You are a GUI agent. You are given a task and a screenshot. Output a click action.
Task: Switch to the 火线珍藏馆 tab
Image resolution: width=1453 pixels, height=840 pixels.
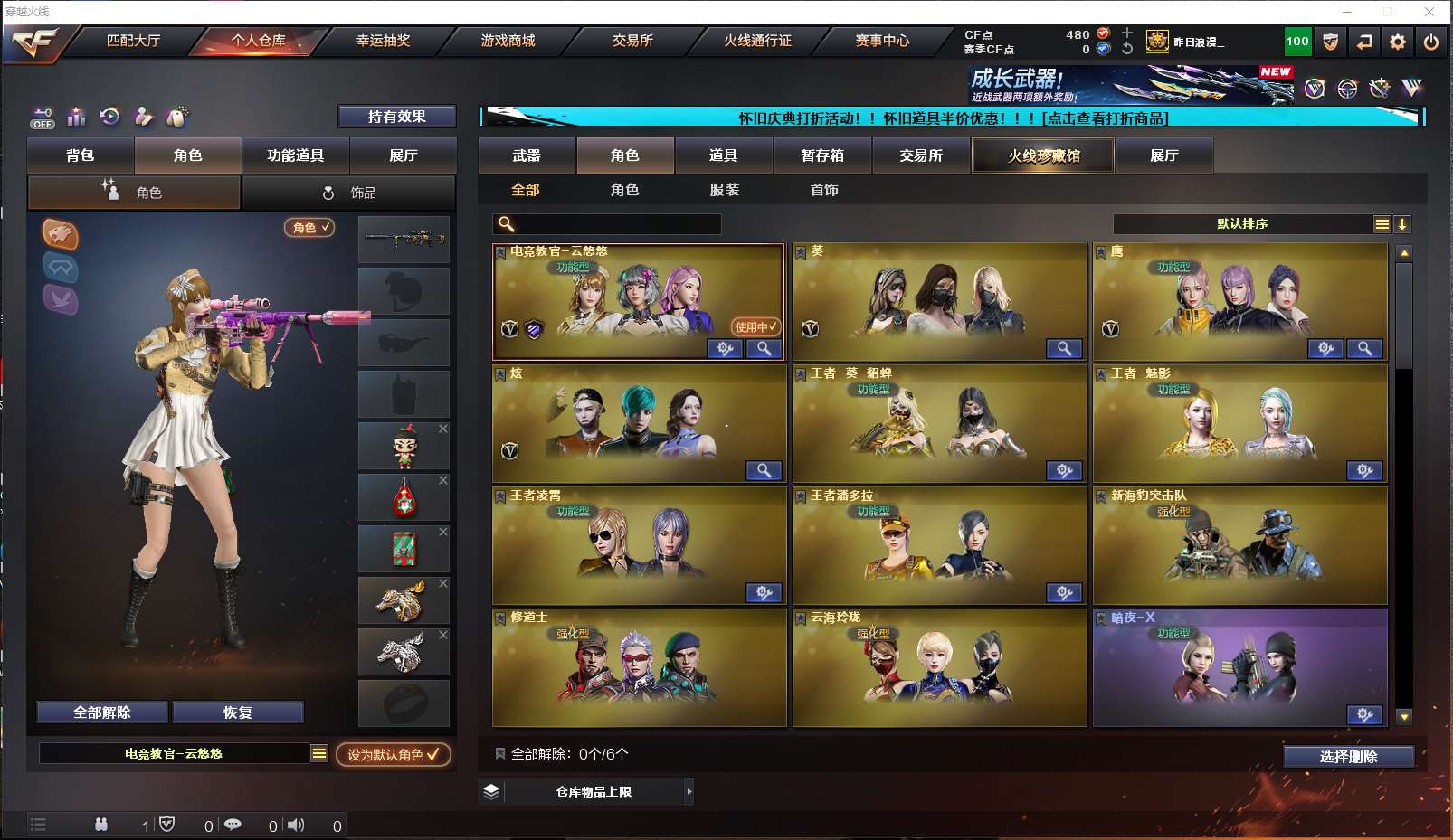click(x=1043, y=156)
